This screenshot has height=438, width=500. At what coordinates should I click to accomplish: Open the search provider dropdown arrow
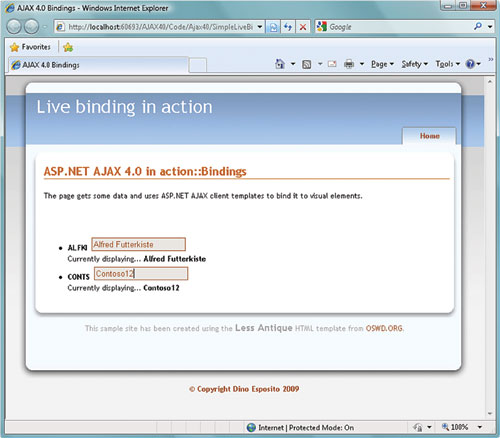click(x=490, y=27)
